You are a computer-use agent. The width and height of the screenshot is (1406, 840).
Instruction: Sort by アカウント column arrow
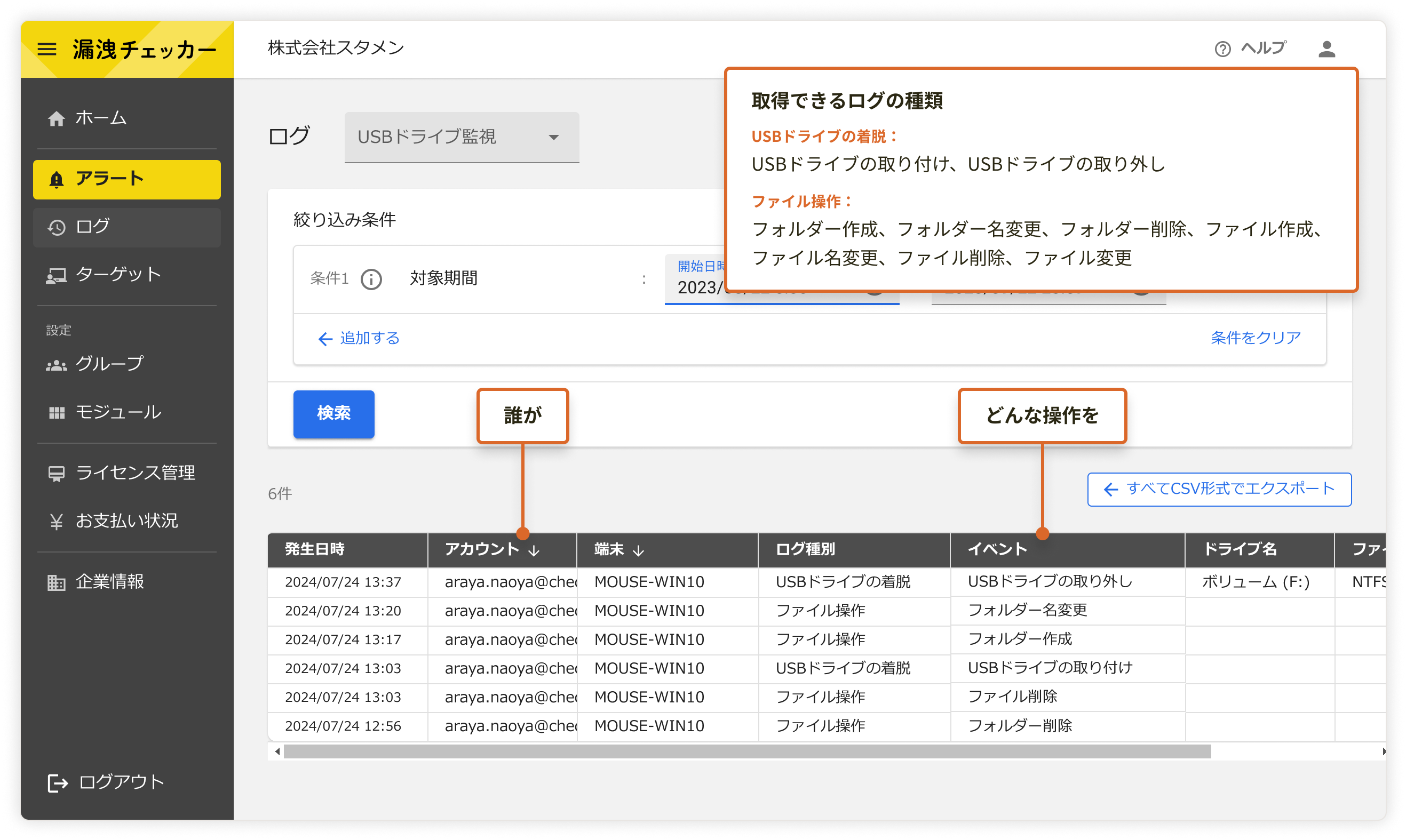click(x=534, y=550)
